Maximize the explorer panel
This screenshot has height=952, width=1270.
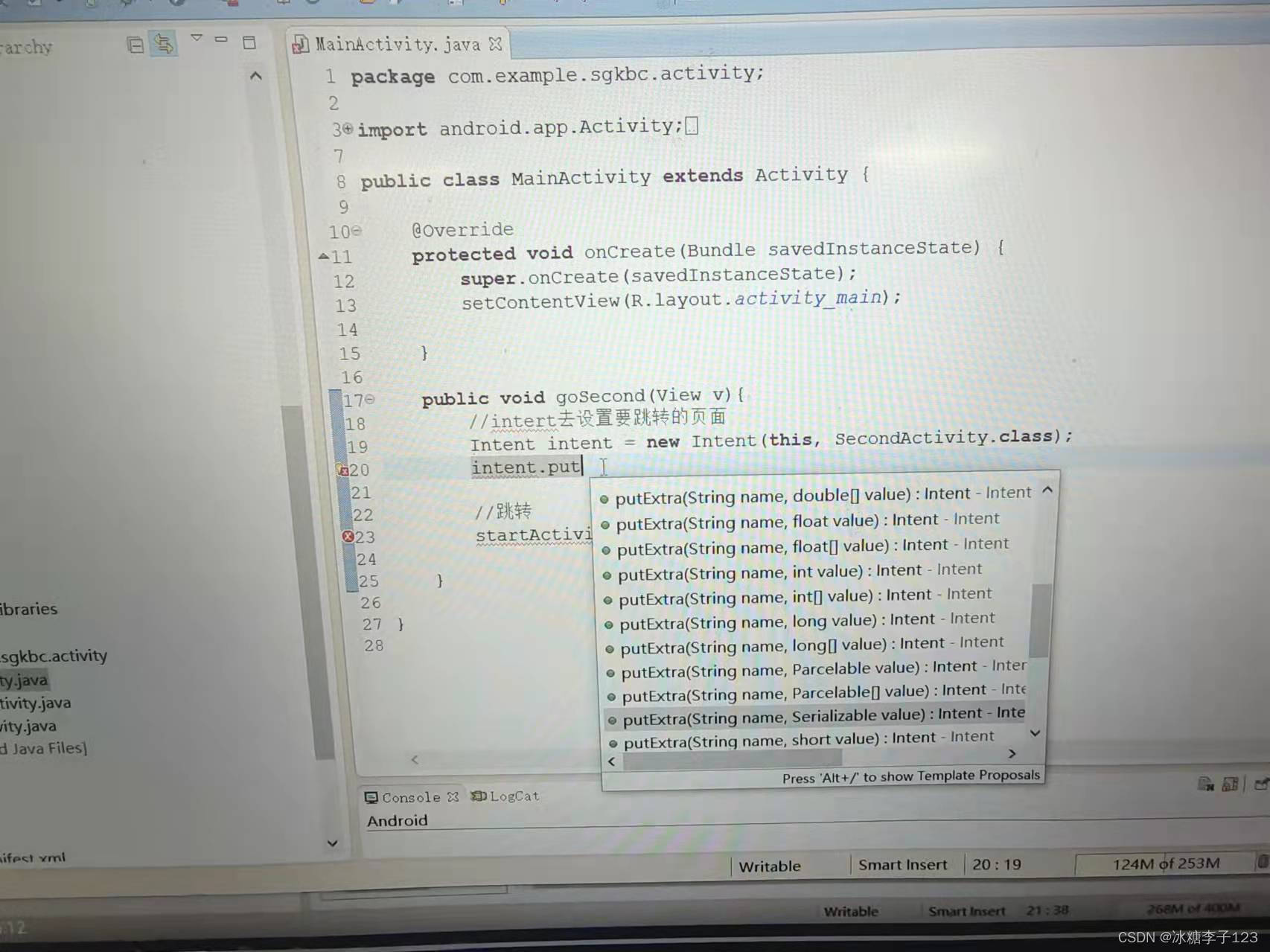pos(249,42)
